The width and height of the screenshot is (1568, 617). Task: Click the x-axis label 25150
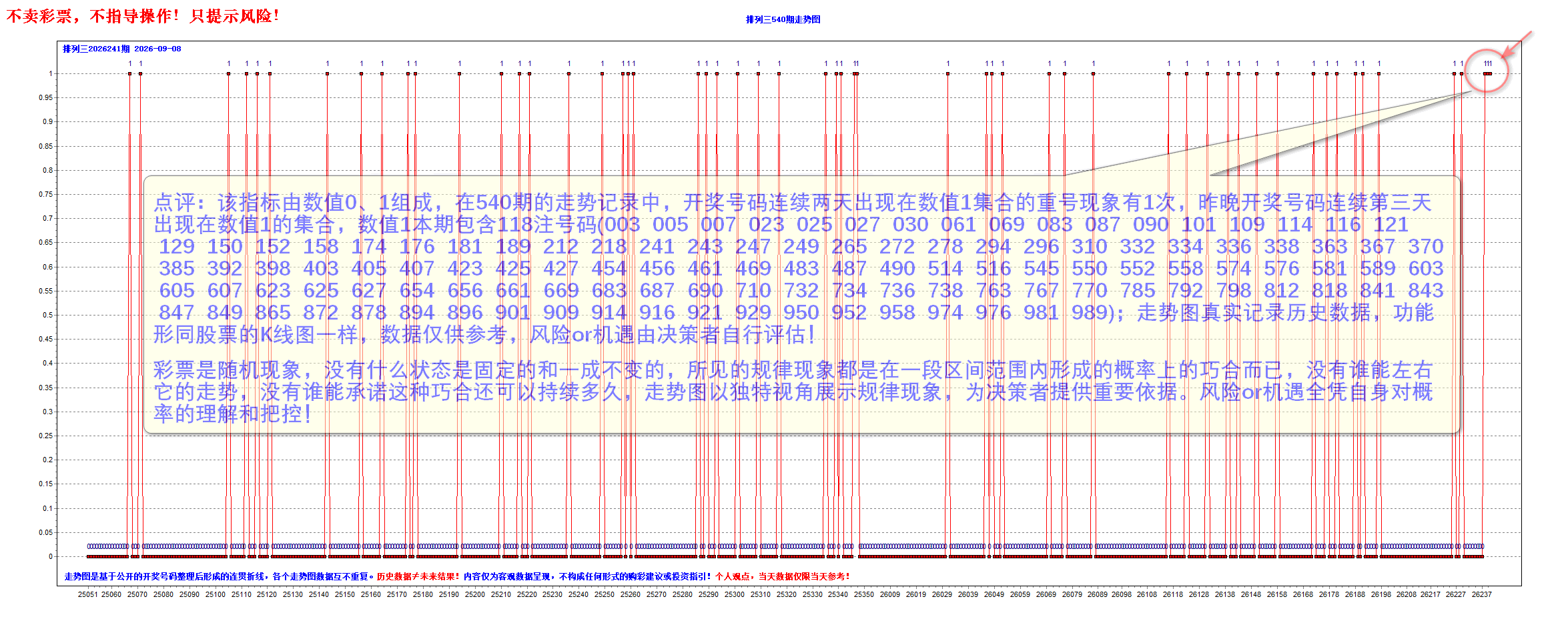pos(345,594)
